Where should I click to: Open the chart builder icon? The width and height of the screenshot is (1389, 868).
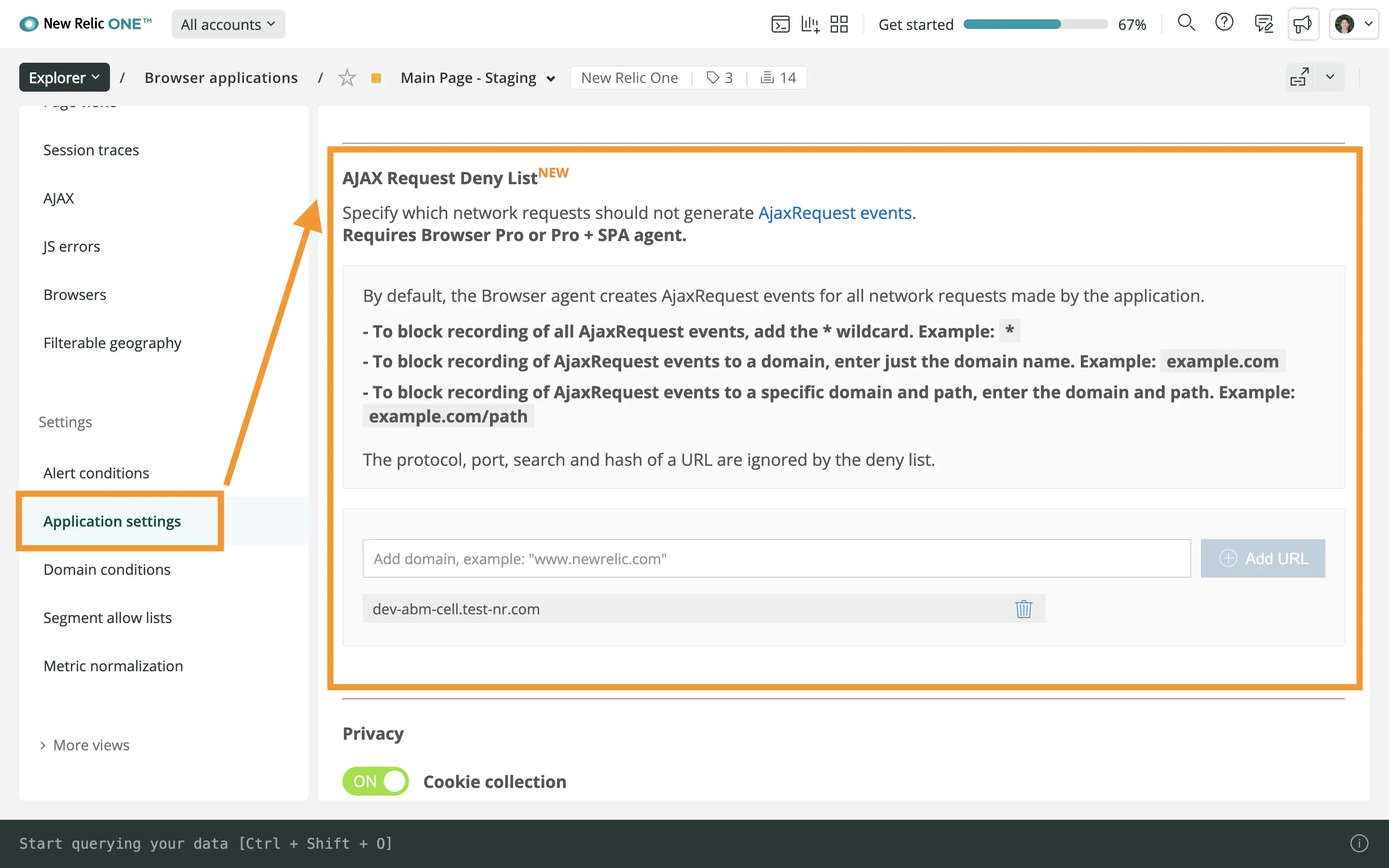810,24
